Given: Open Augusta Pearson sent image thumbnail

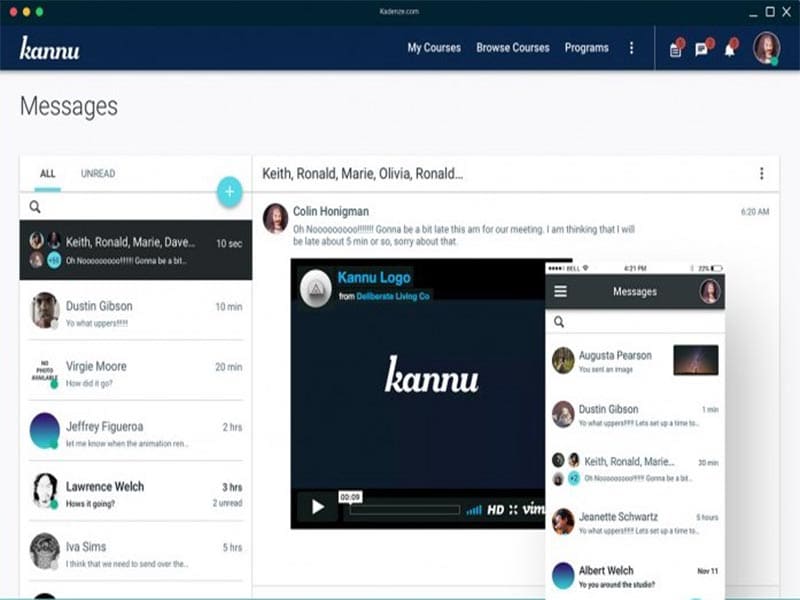Looking at the screenshot, I should (696, 360).
